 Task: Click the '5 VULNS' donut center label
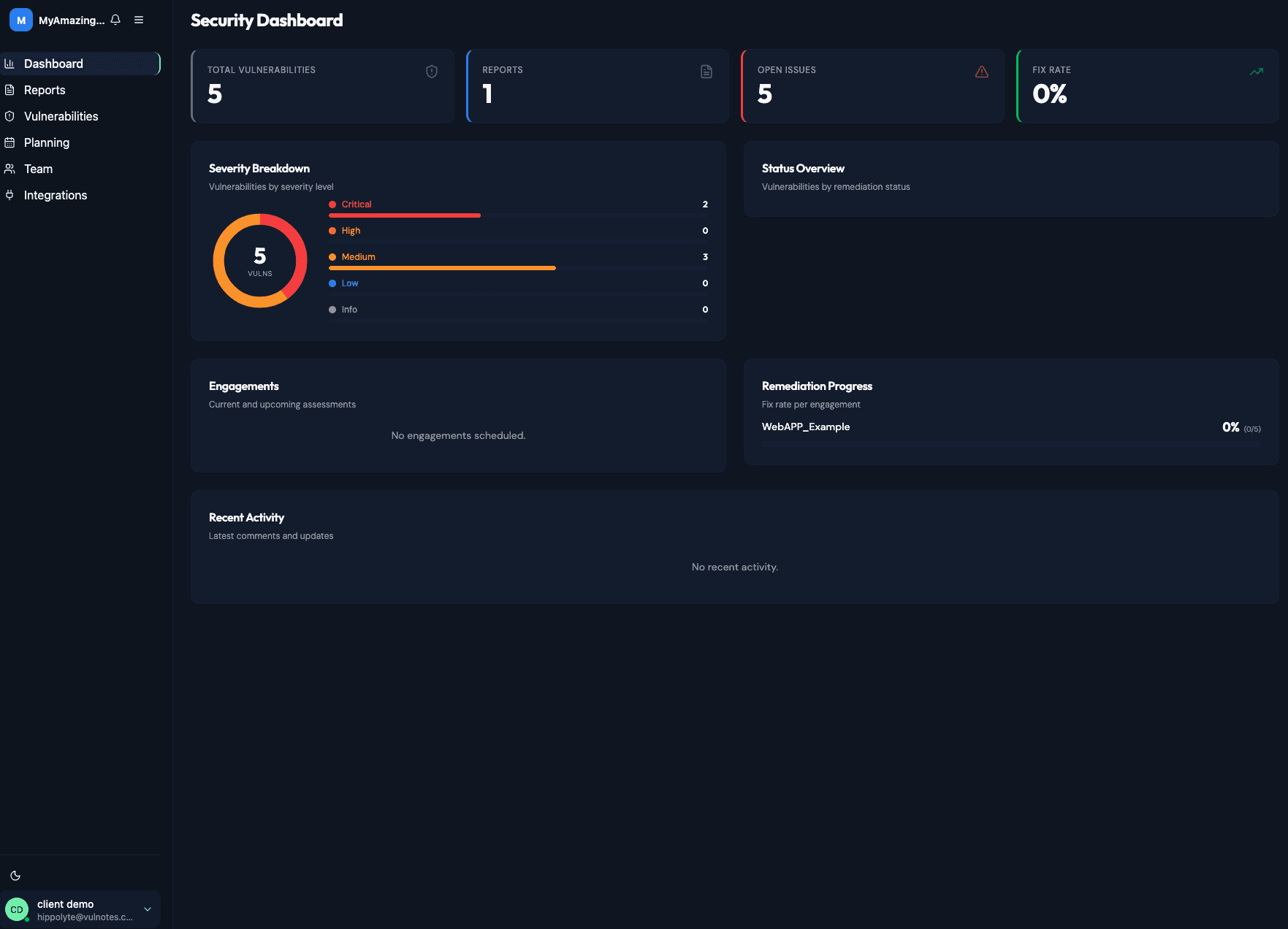click(260, 261)
